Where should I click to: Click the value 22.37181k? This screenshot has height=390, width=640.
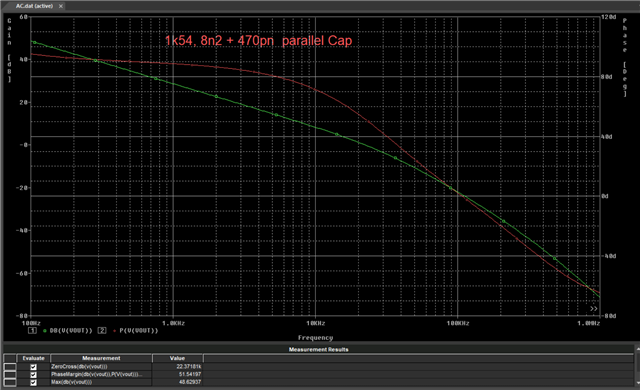189,367
